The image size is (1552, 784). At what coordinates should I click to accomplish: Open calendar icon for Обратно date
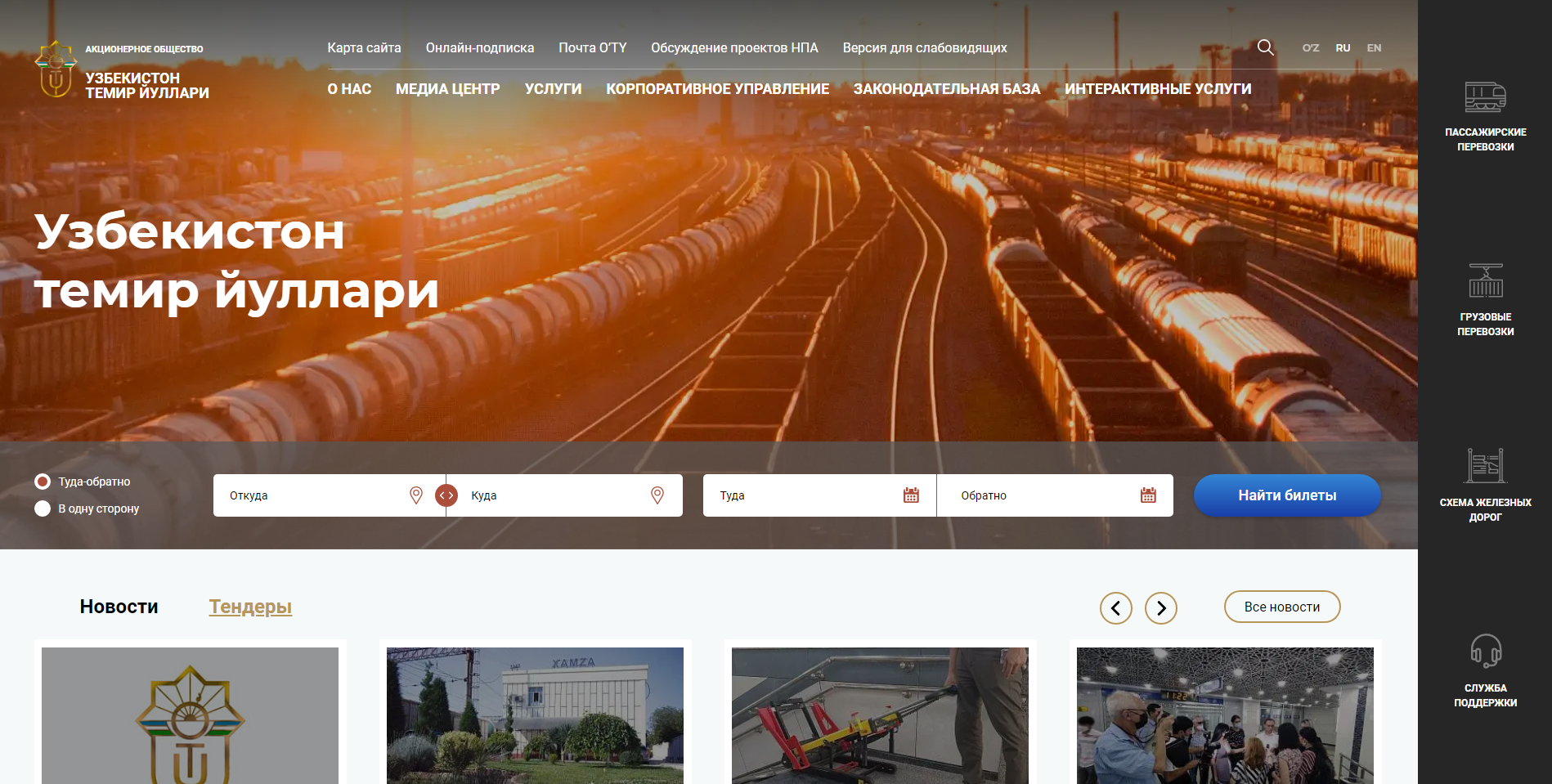[1148, 495]
